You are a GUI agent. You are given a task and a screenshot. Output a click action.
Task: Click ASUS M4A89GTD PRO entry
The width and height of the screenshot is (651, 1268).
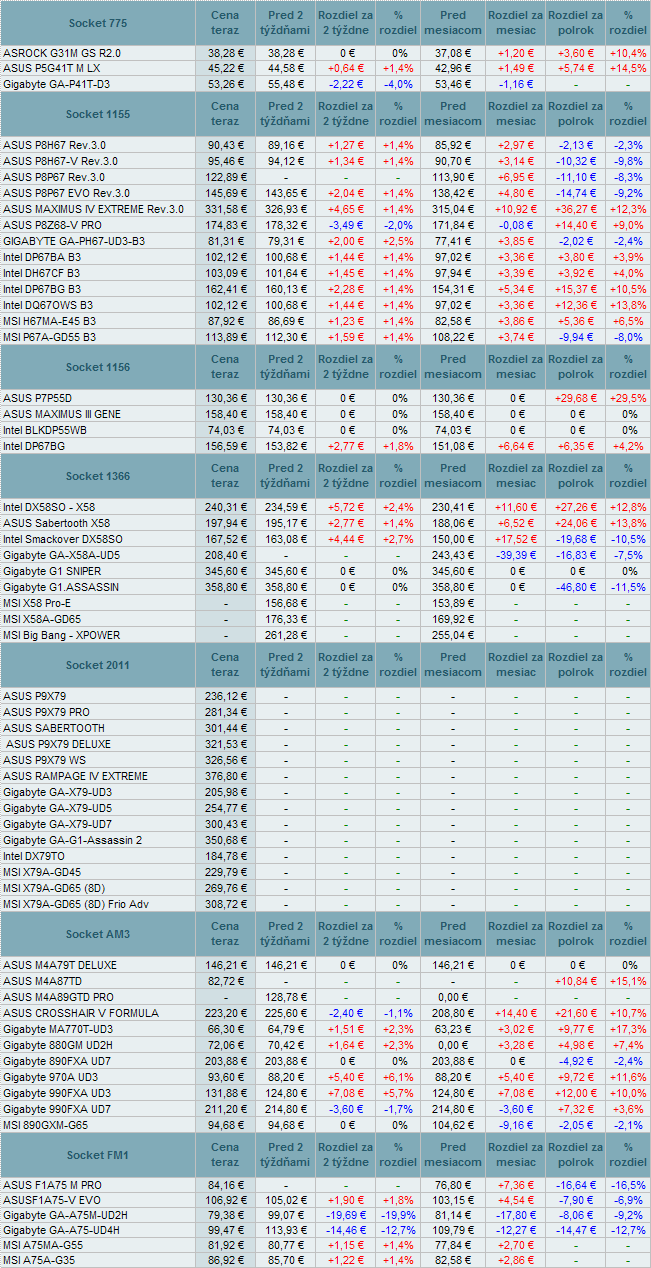(58, 997)
